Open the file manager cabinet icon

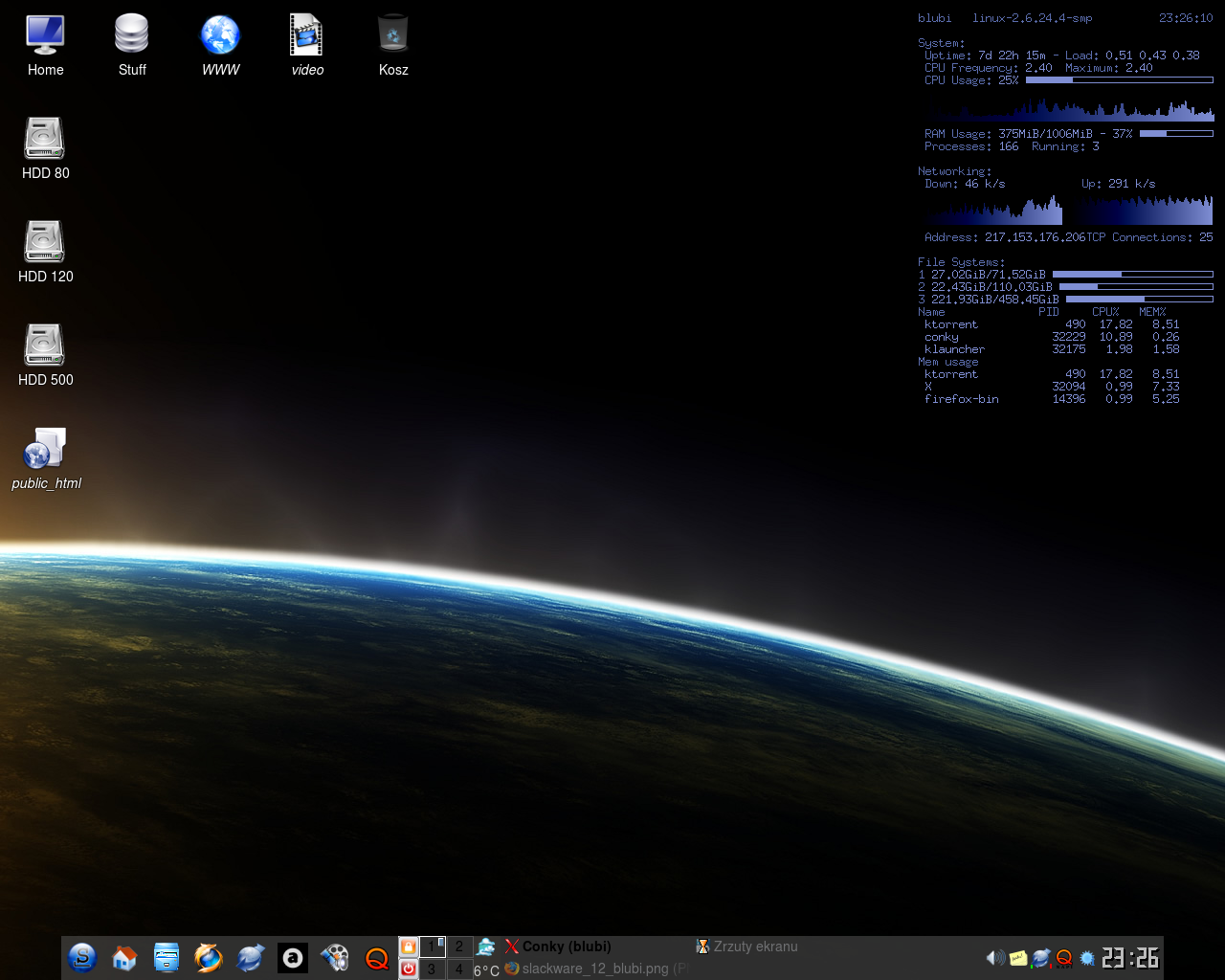coord(167,957)
